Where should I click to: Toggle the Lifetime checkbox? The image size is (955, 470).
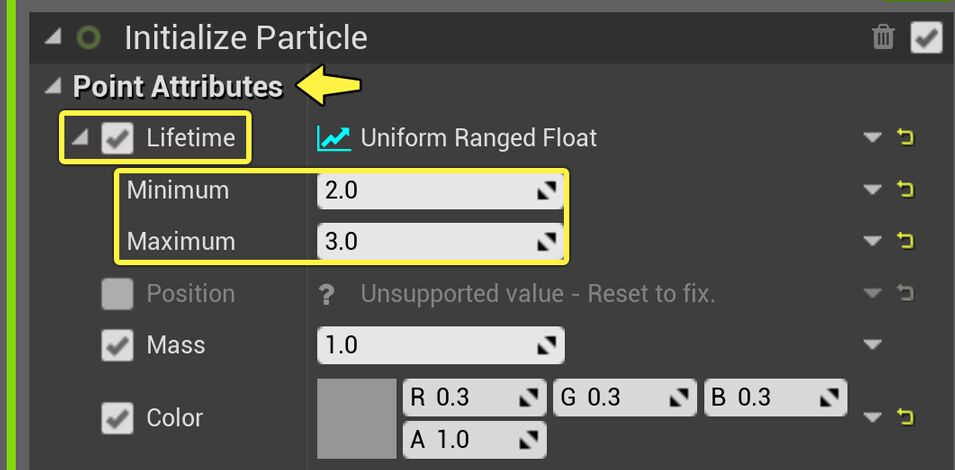[118, 138]
